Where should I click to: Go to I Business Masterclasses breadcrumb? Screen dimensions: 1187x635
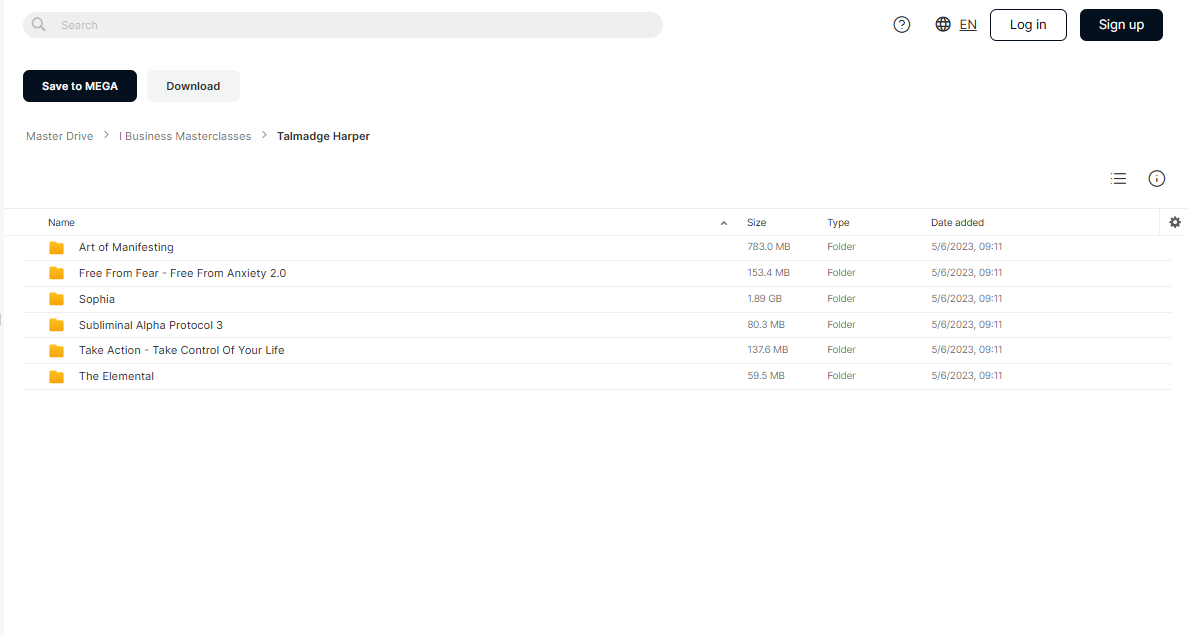click(x=185, y=136)
